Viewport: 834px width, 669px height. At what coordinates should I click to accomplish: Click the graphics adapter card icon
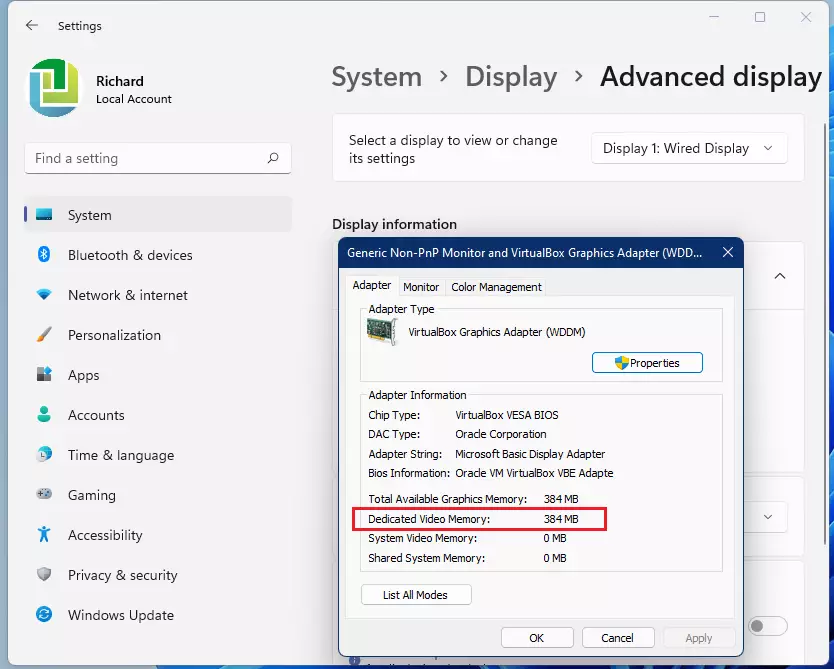[382, 331]
